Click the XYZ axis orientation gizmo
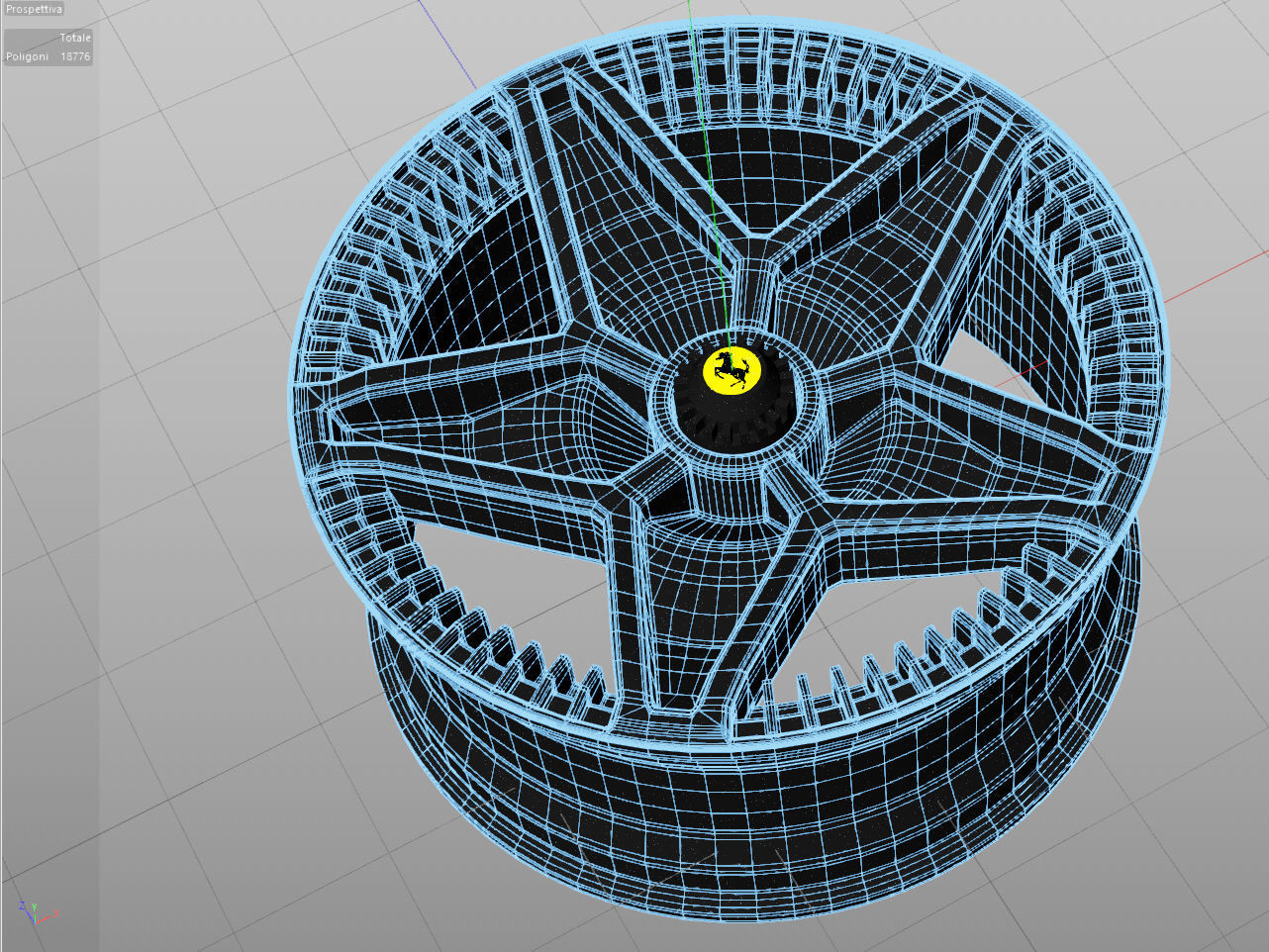 tap(37, 912)
